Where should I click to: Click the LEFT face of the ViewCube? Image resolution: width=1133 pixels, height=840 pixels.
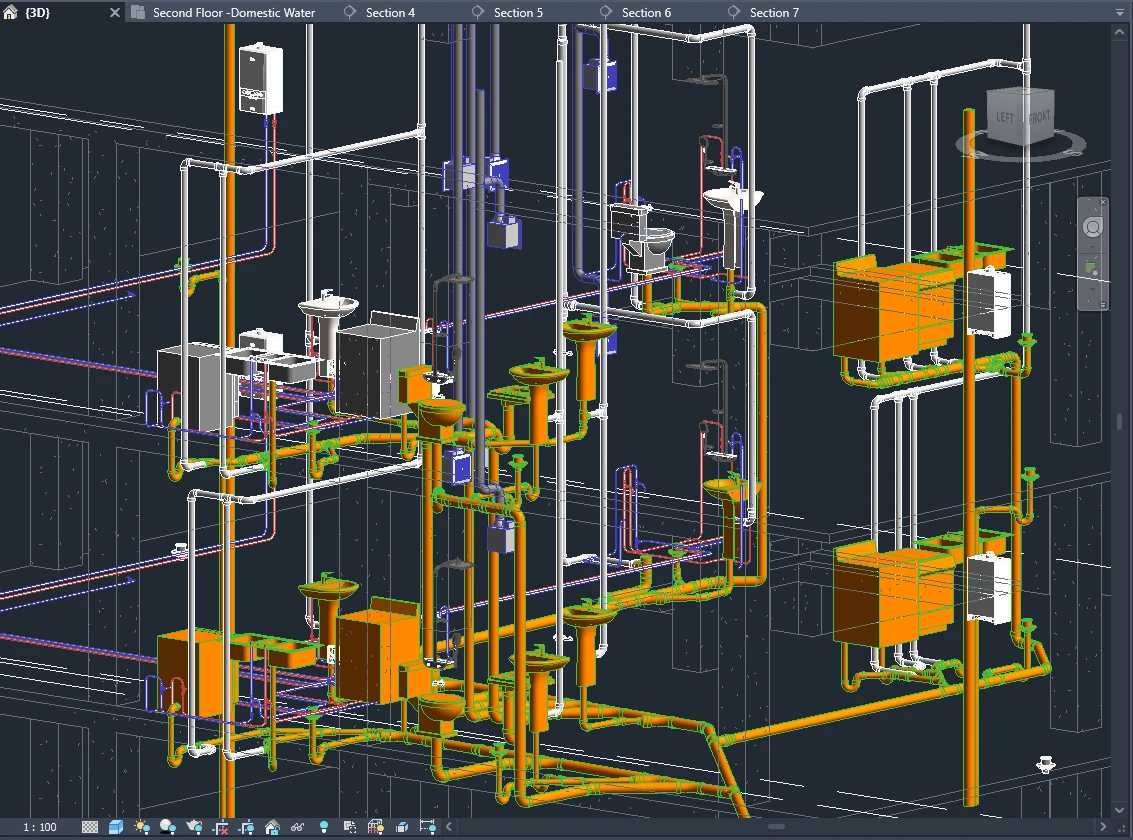coord(1005,117)
